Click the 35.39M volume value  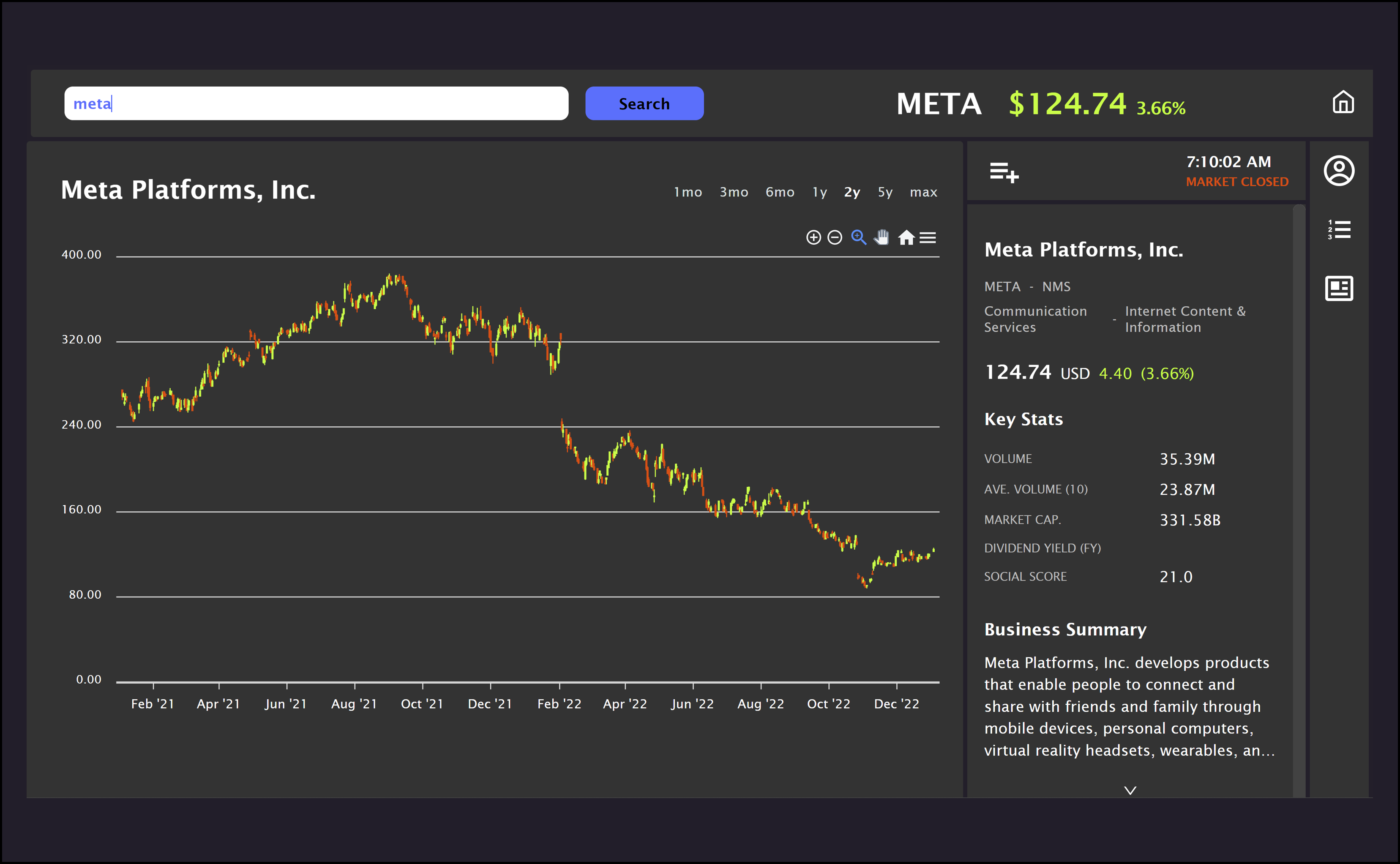click(x=1187, y=459)
